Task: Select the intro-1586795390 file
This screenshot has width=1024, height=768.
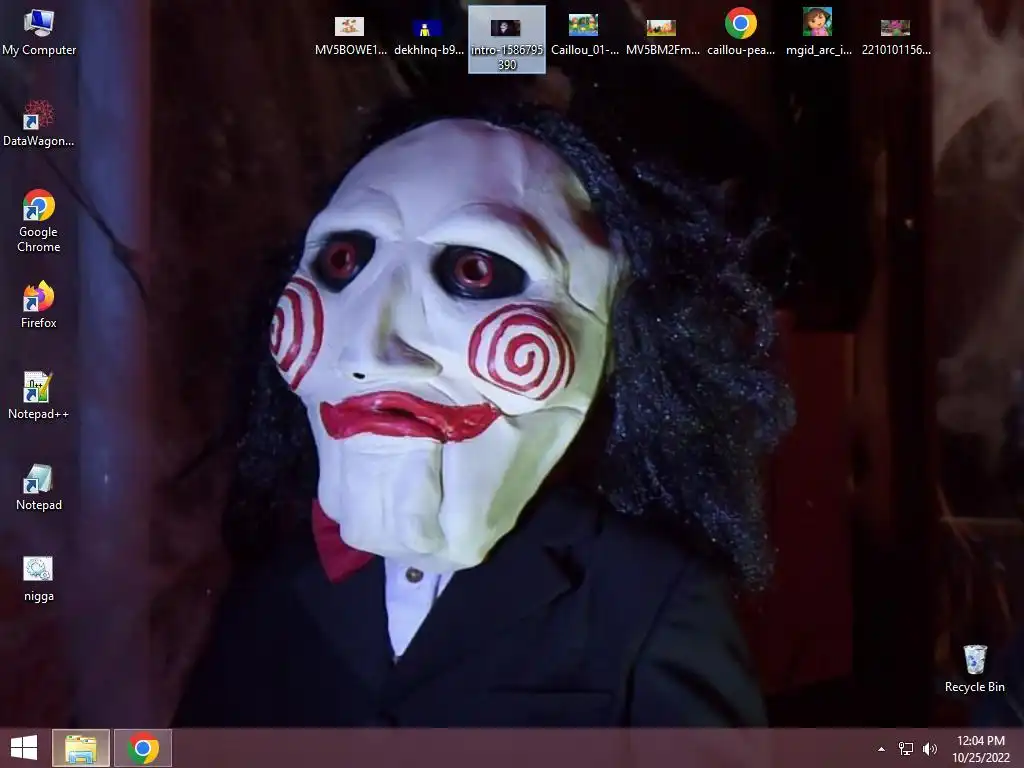Action: [507, 40]
